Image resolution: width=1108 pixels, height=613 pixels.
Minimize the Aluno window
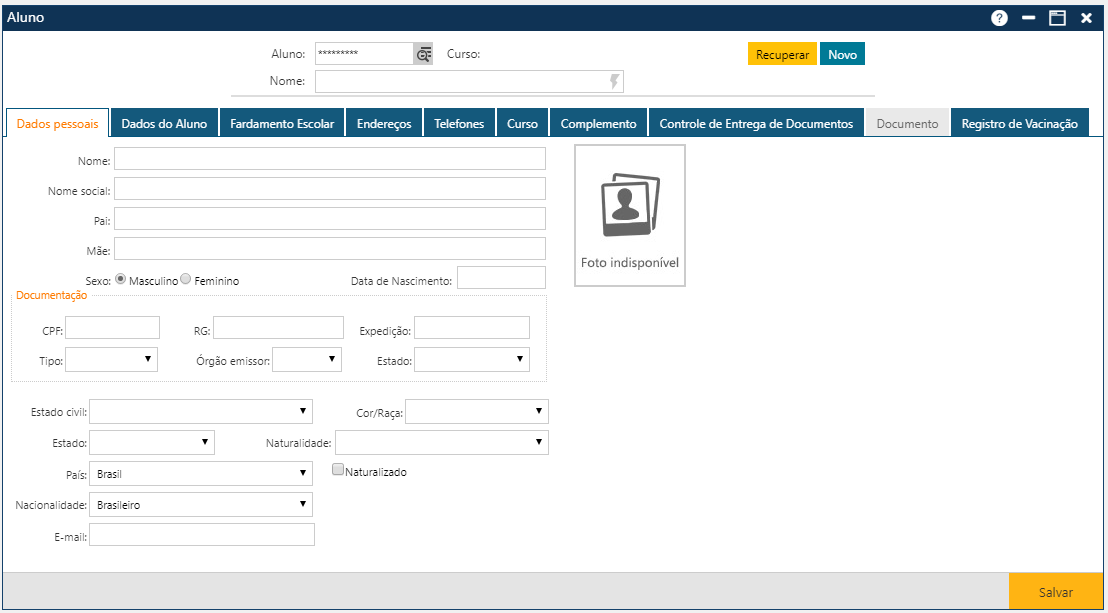pyautogui.click(x=1028, y=18)
